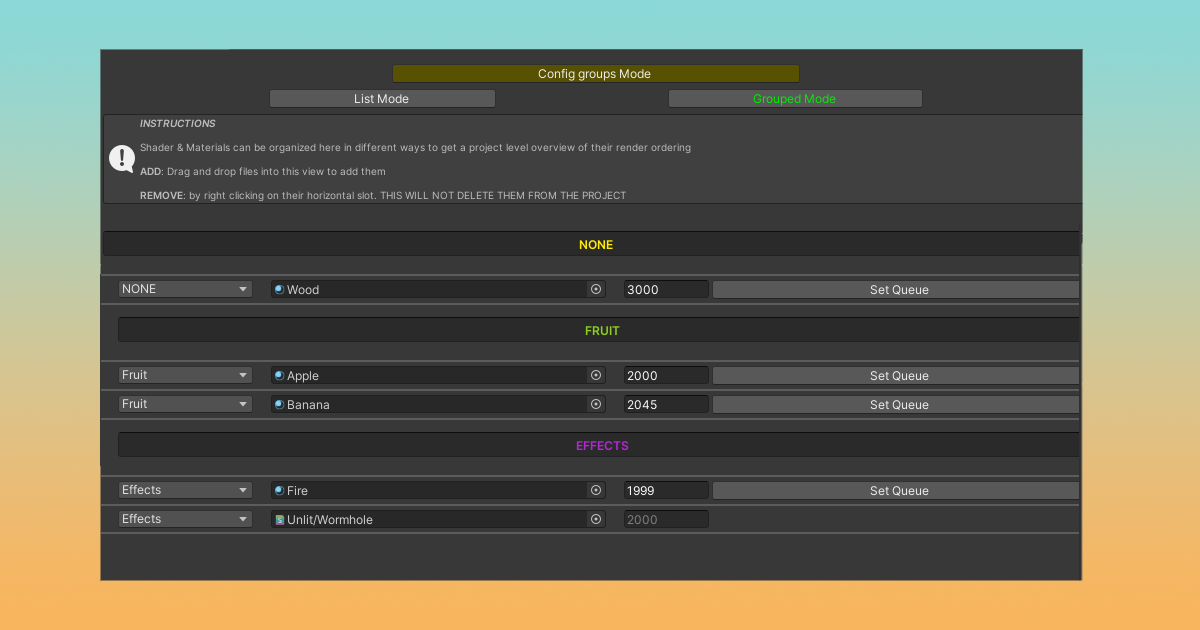Select the Apple material object field

pos(438,375)
